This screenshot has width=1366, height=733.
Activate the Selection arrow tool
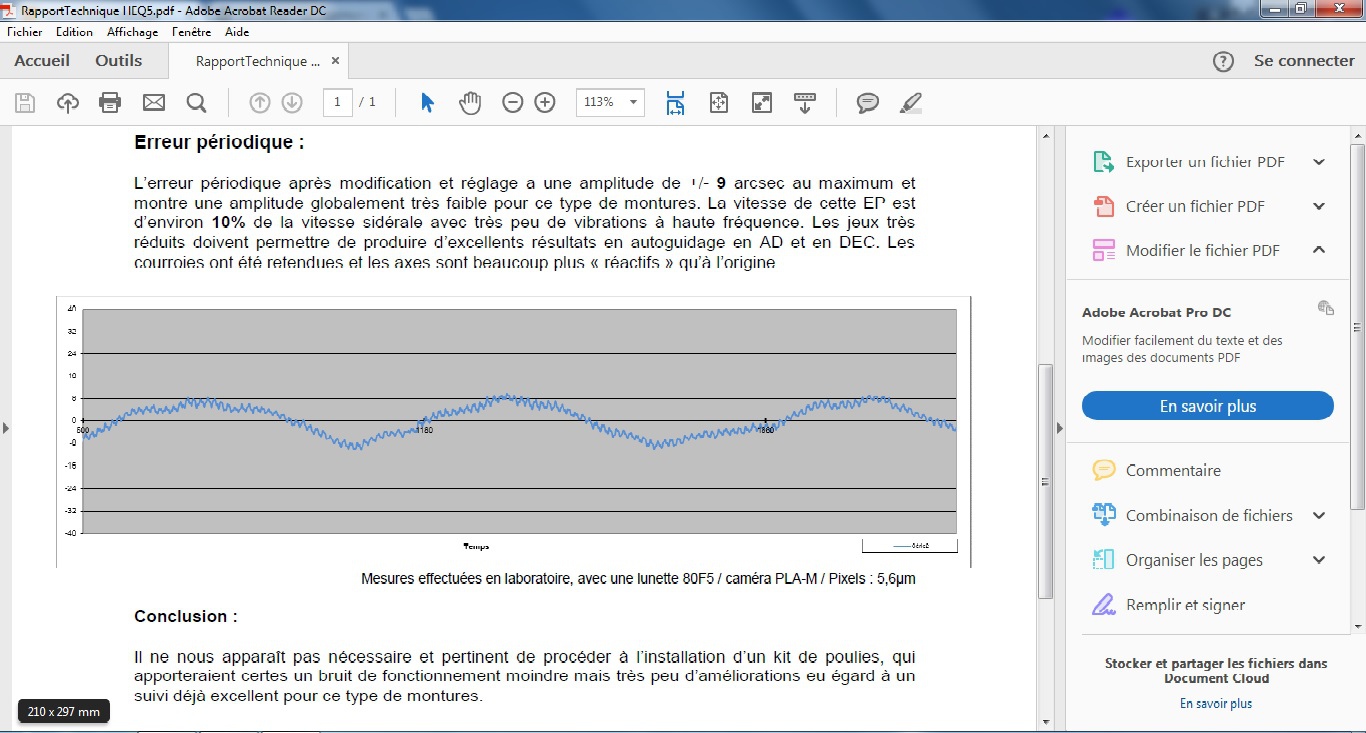(427, 102)
